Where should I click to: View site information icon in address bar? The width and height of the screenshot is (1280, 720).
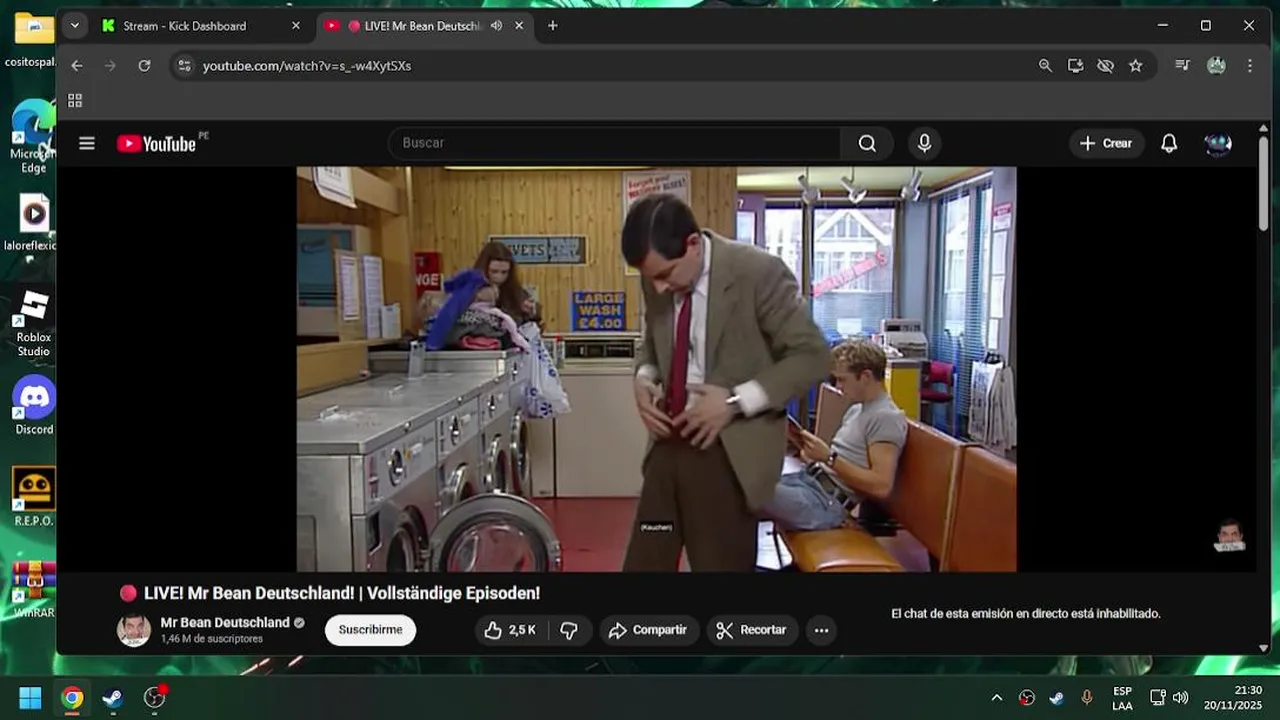[x=183, y=66]
